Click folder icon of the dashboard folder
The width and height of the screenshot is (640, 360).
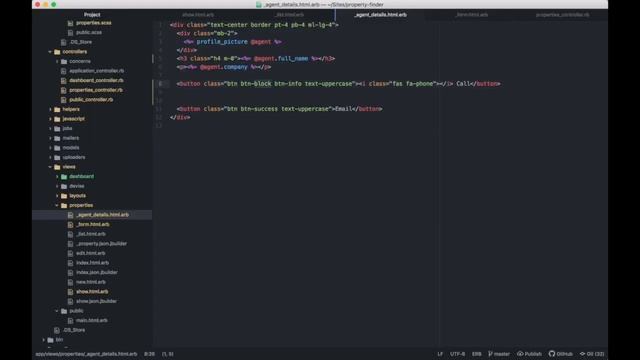point(64,177)
